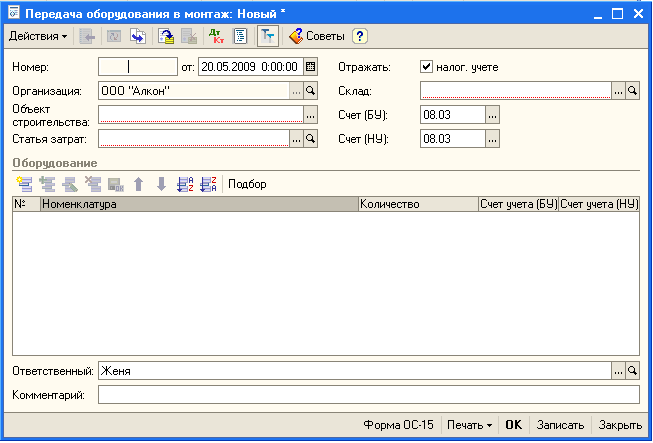Click the Счет (НУ) field 08.03

pos(453,139)
